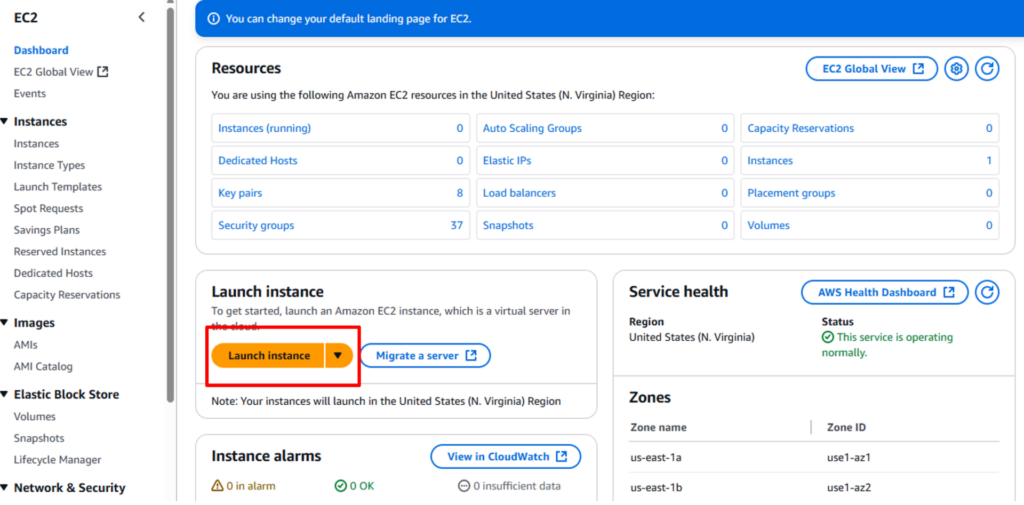Viewport: 1024px width, 505px height.
Task: Collapse the Network & Security section
Action: coord(5,488)
